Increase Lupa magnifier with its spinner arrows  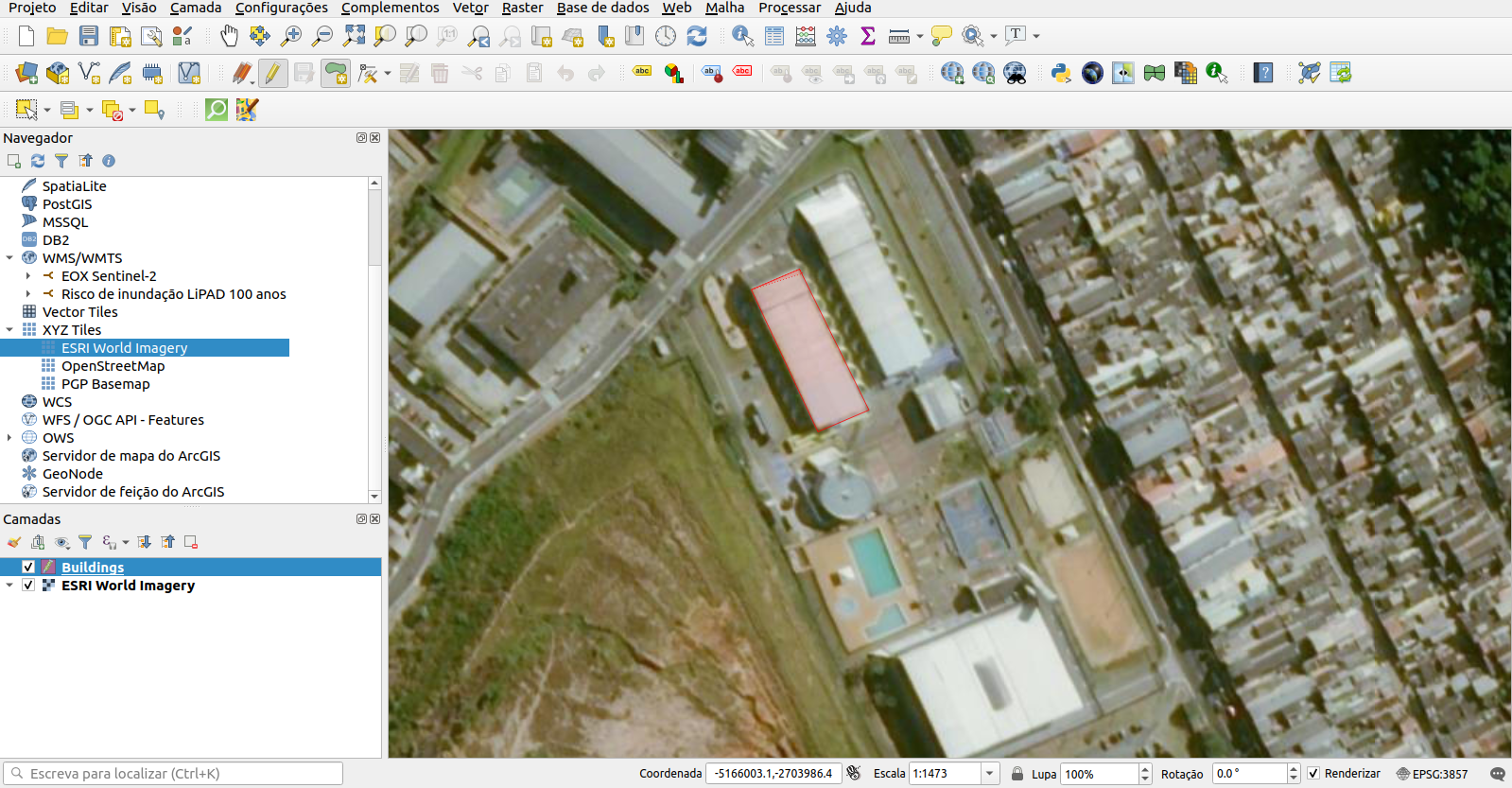pyautogui.click(x=1145, y=768)
